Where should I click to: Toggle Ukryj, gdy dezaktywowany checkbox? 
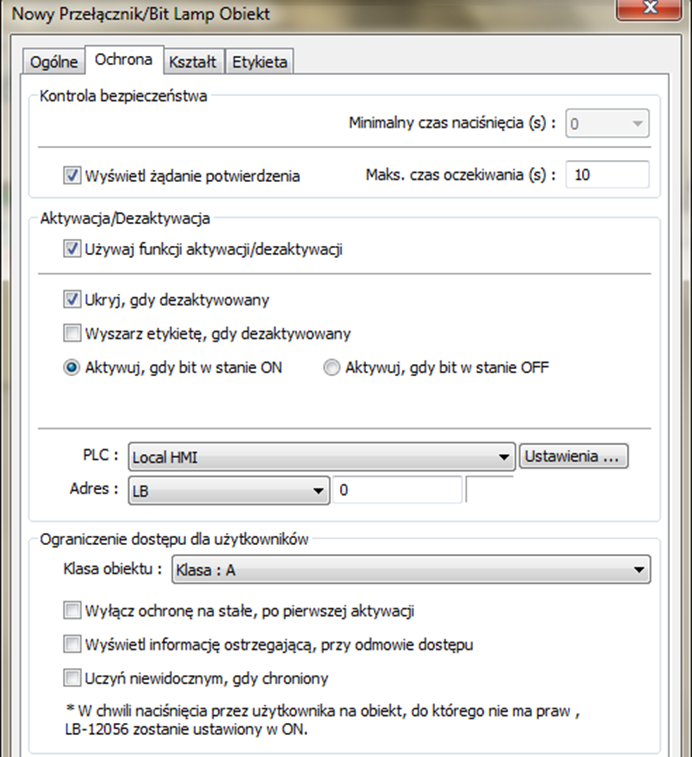[72, 299]
